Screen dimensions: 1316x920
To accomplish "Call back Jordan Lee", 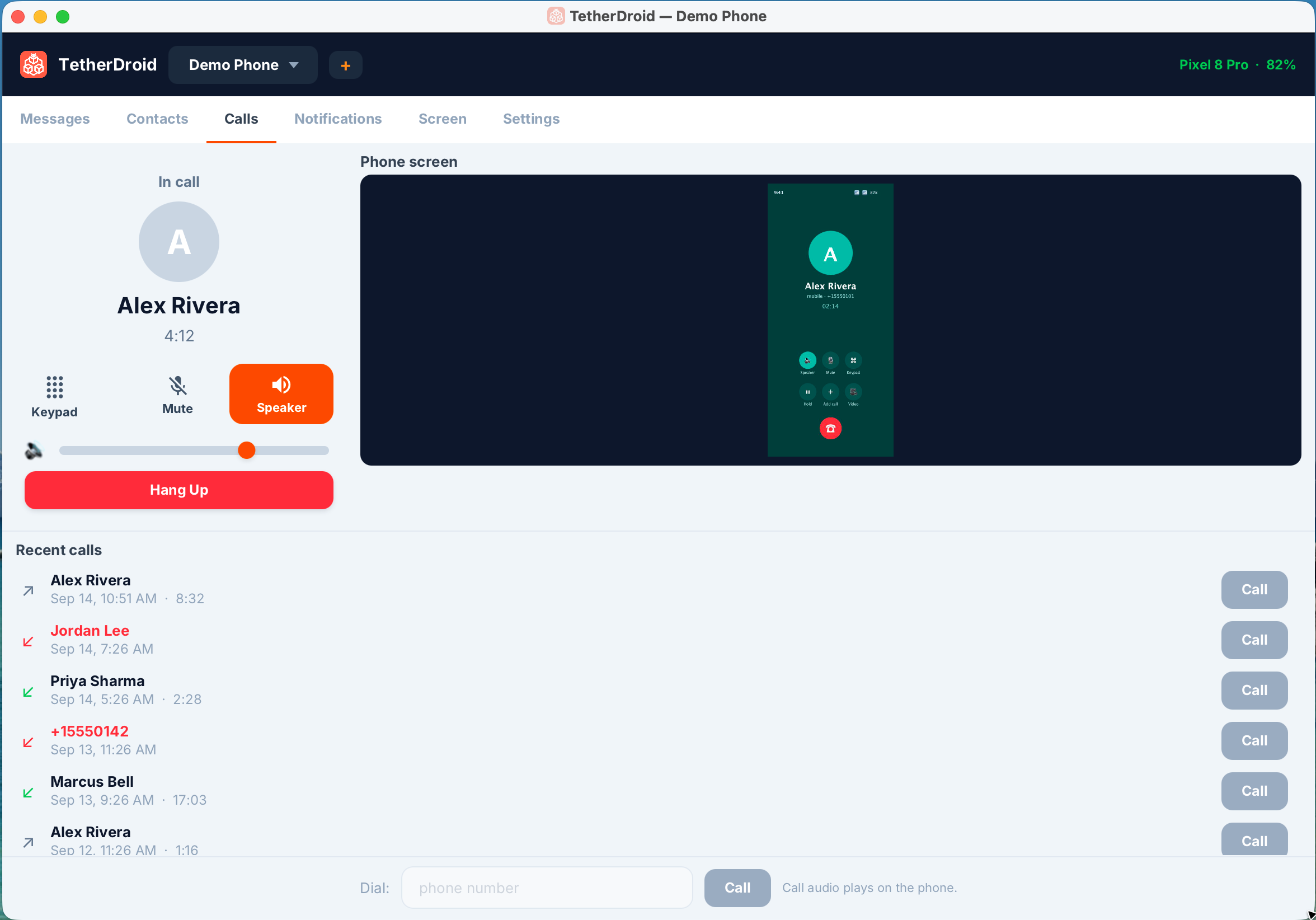I will 1254,640.
